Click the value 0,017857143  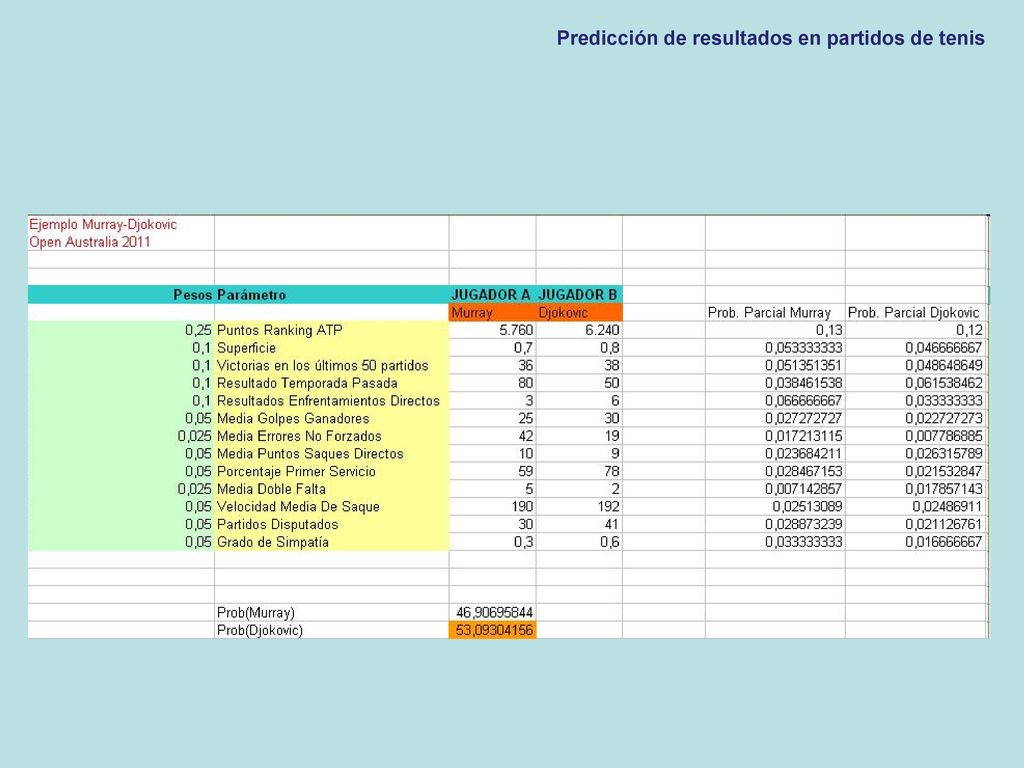(x=944, y=488)
